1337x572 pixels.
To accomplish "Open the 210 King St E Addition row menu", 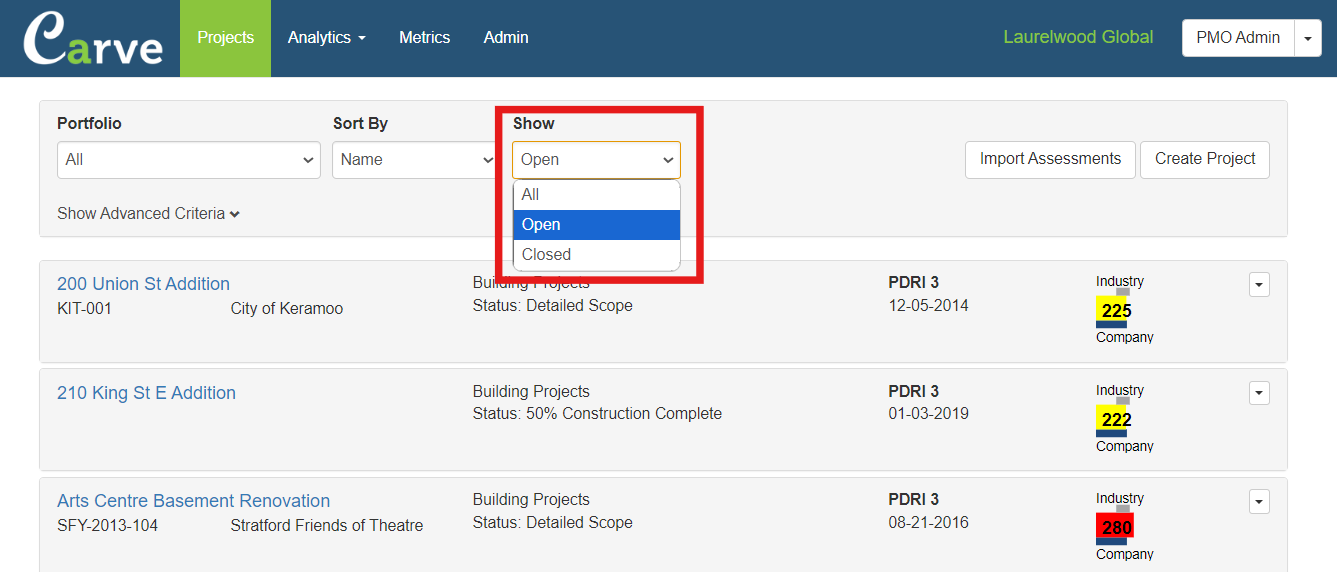I will tap(1259, 393).
